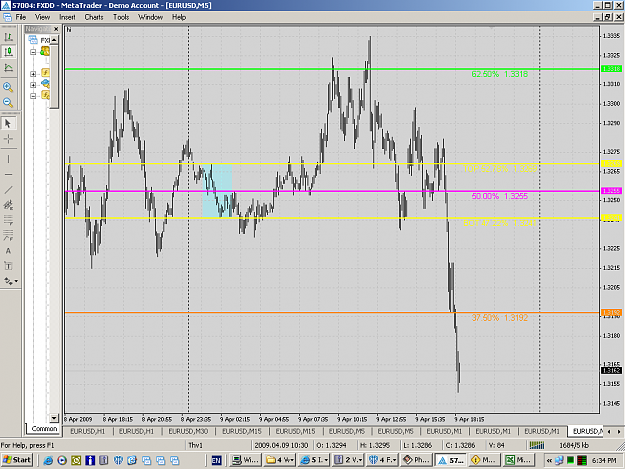Open the Help menu

pos(179,17)
